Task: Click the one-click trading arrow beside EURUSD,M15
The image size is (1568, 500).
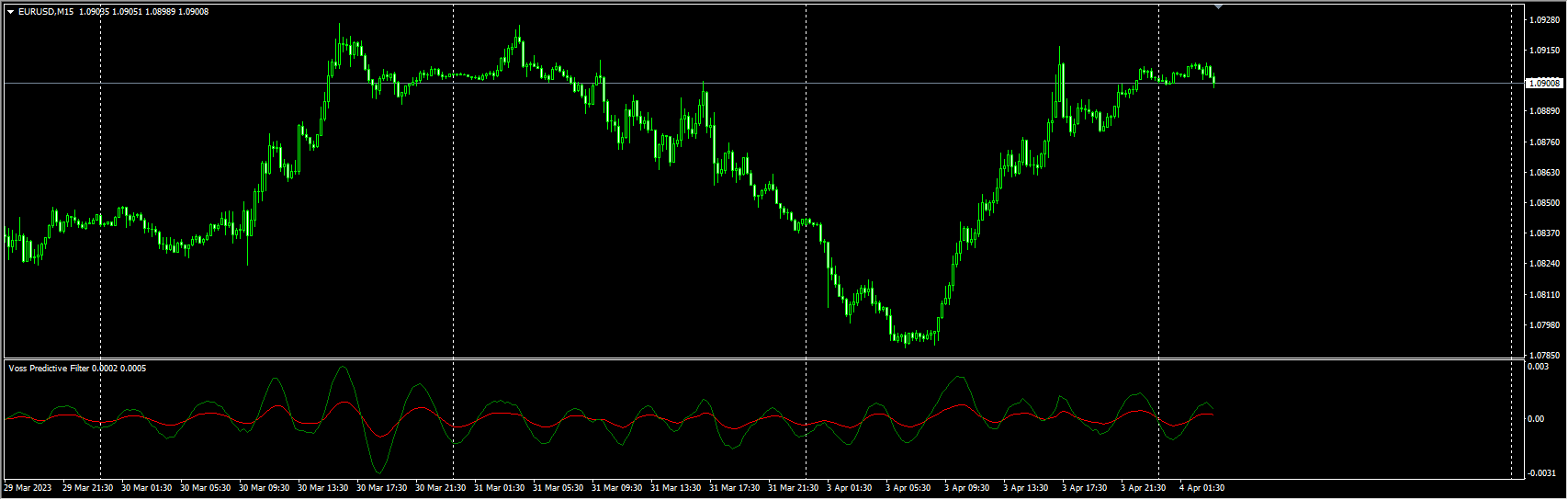Action: click(10, 12)
